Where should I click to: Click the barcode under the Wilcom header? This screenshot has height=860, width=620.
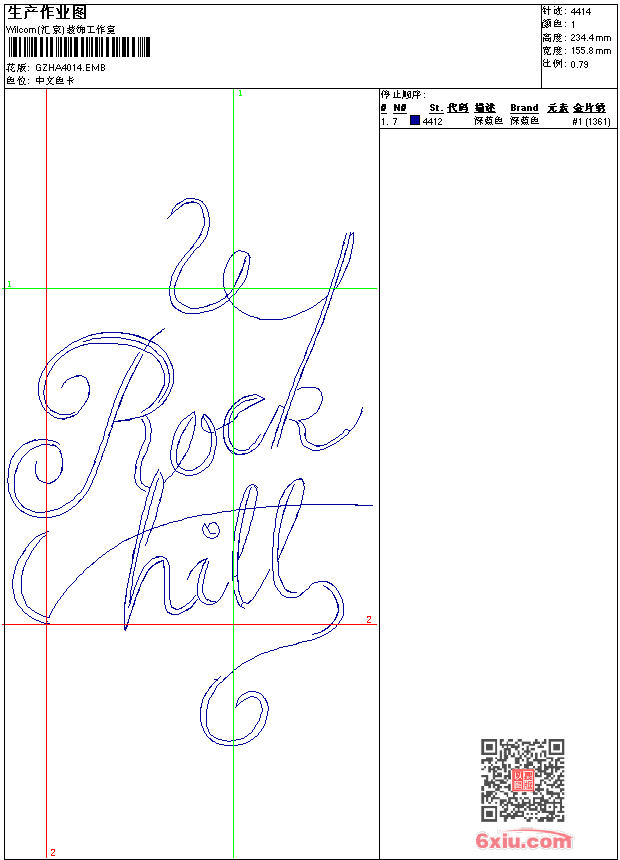[x=78, y=47]
